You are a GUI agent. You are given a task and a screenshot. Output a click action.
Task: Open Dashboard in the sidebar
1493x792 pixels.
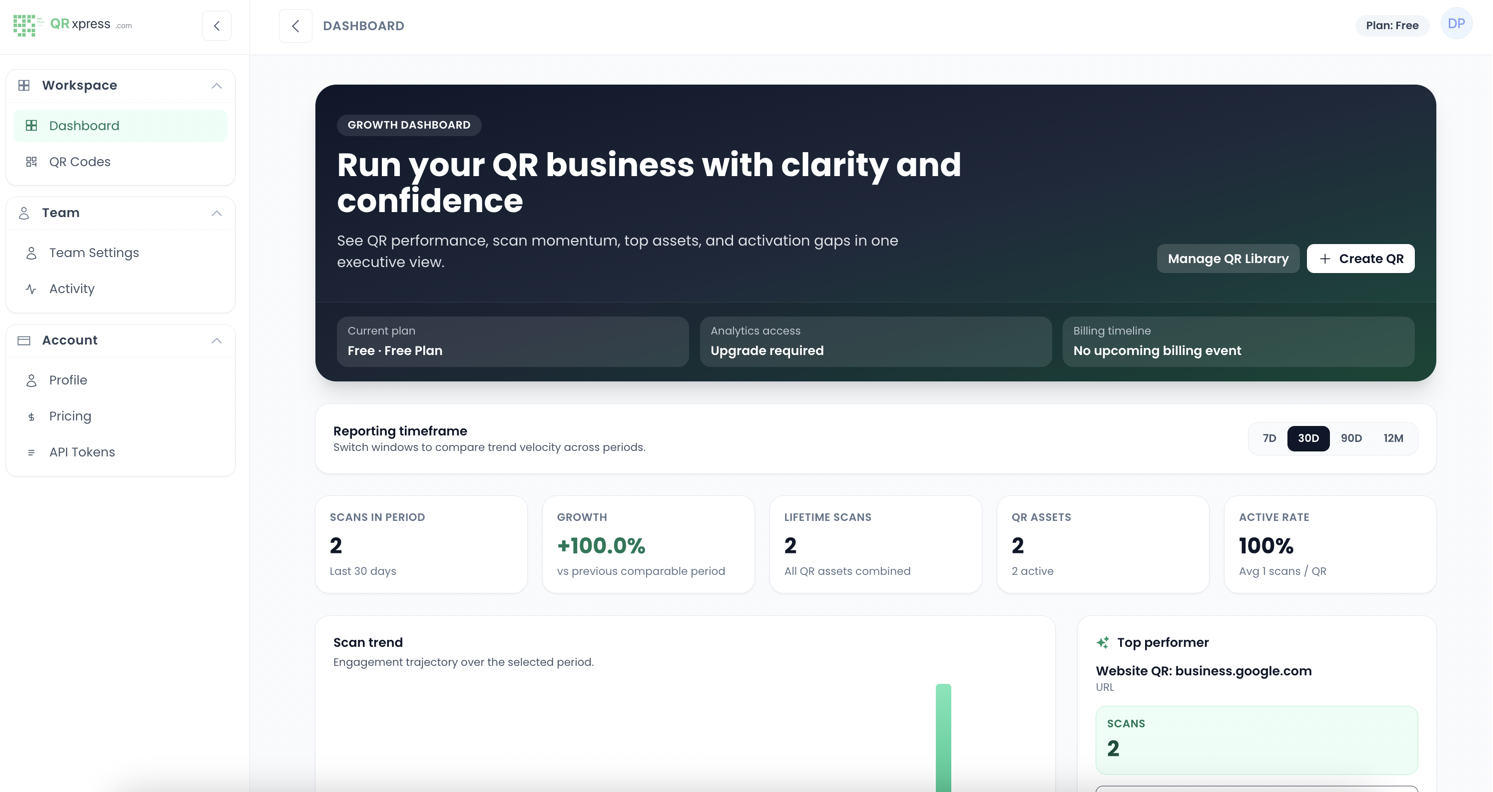[120, 126]
